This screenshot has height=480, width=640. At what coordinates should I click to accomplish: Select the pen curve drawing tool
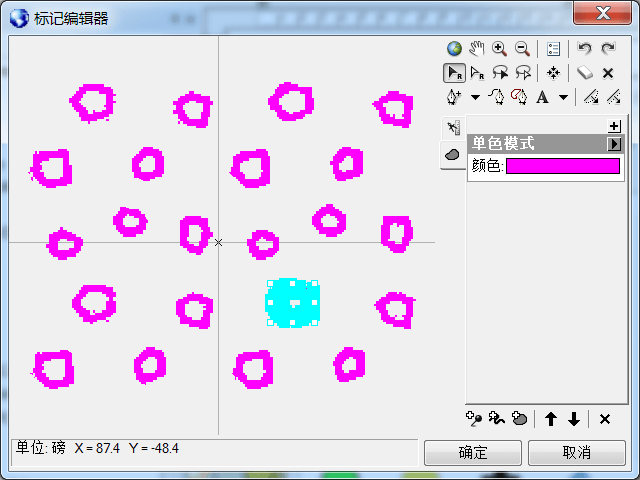pos(496,97)
